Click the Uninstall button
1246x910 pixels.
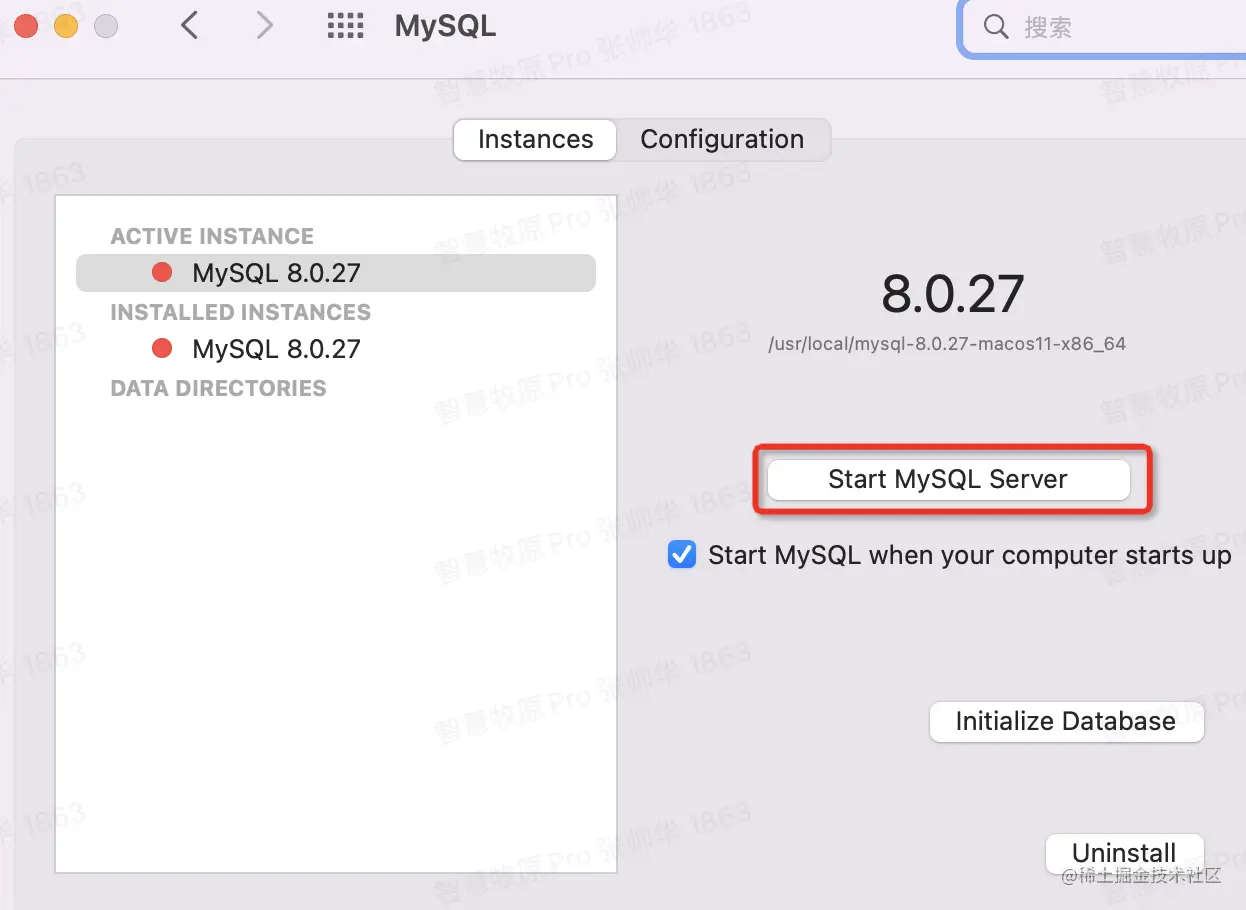pos(1124,853)
